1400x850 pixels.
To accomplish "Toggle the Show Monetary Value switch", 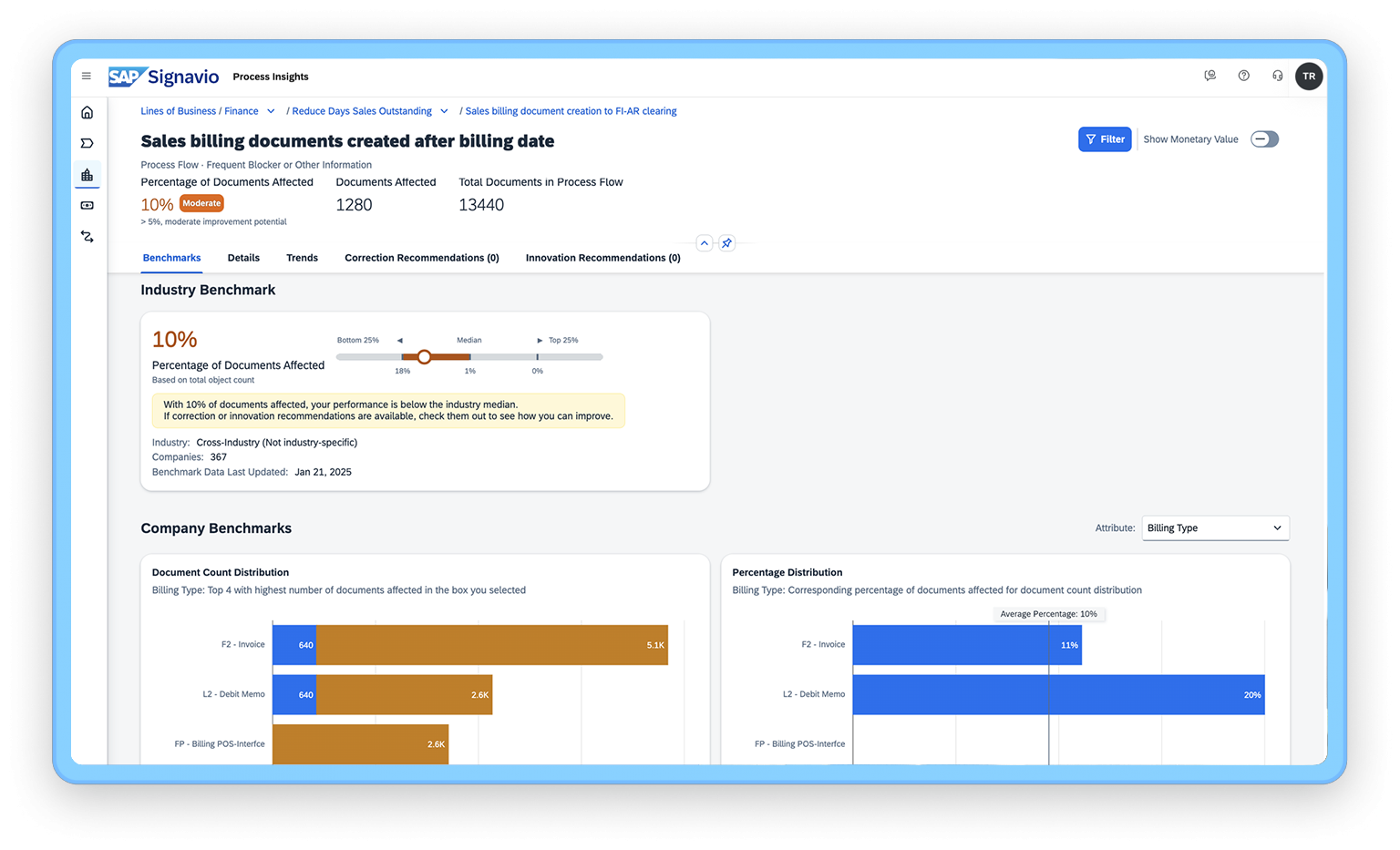I will click(1264, 139).
